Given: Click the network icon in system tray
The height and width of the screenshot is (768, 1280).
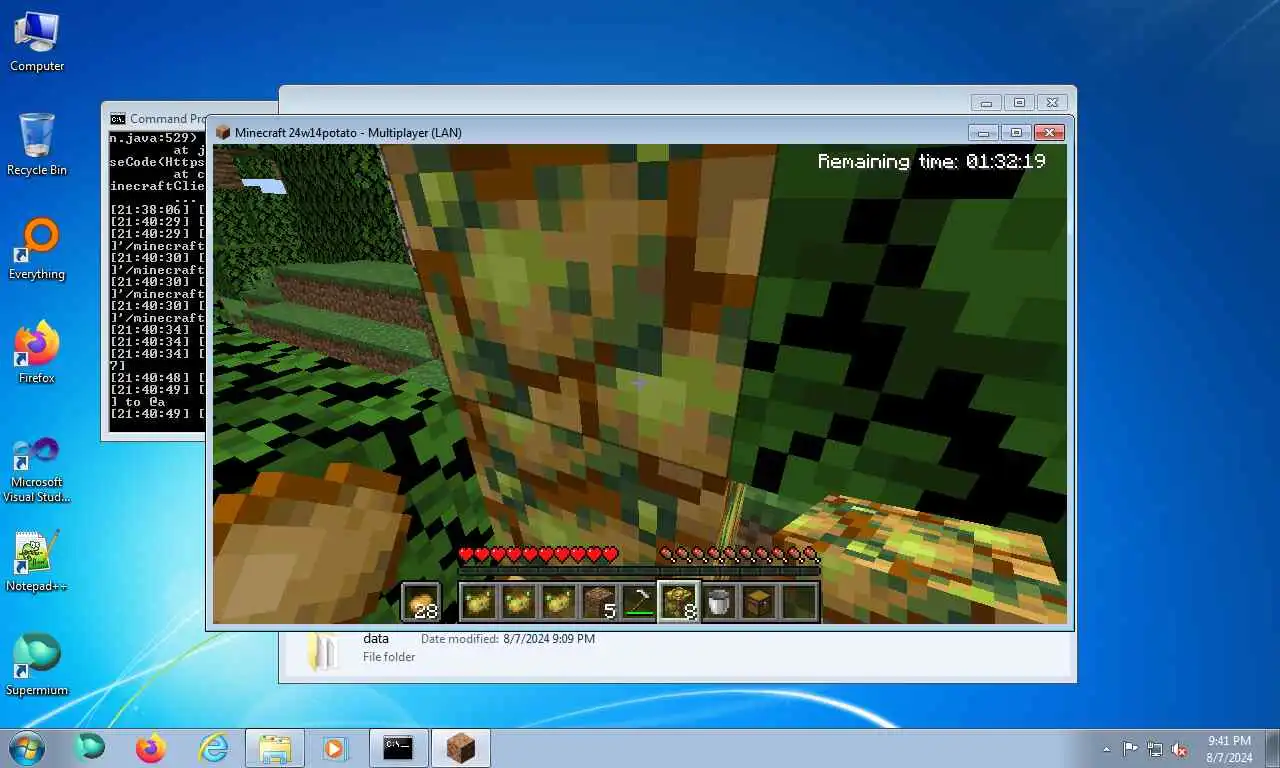Looking at the screenshot, I should point(1155,748).
